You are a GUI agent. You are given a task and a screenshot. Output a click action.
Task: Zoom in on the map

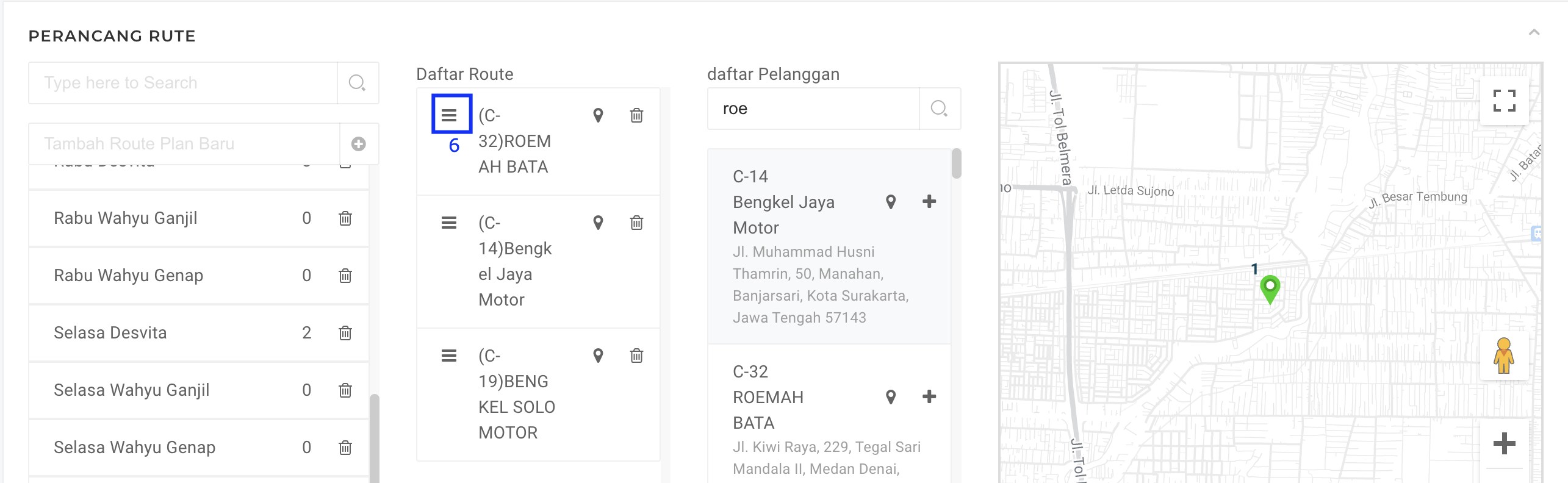coord(1504,443)
